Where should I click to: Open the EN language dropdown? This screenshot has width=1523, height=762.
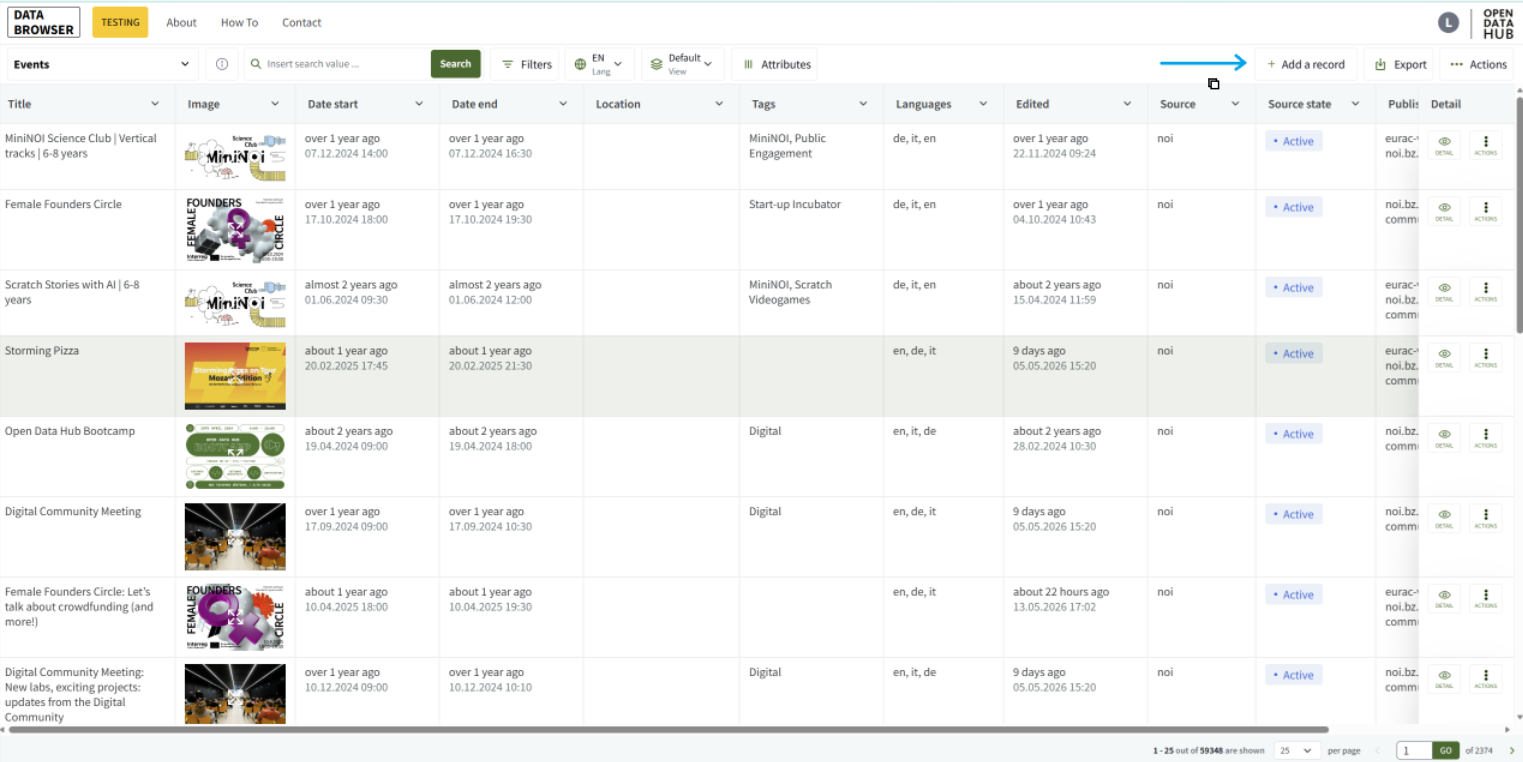tap(600, 64)
